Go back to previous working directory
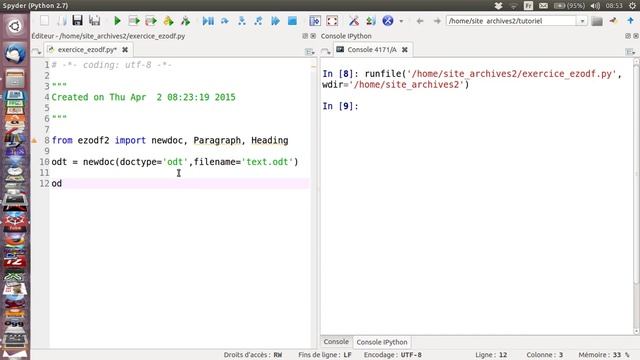Viewport: 640px width, 360px height. [x=420, y=21]
